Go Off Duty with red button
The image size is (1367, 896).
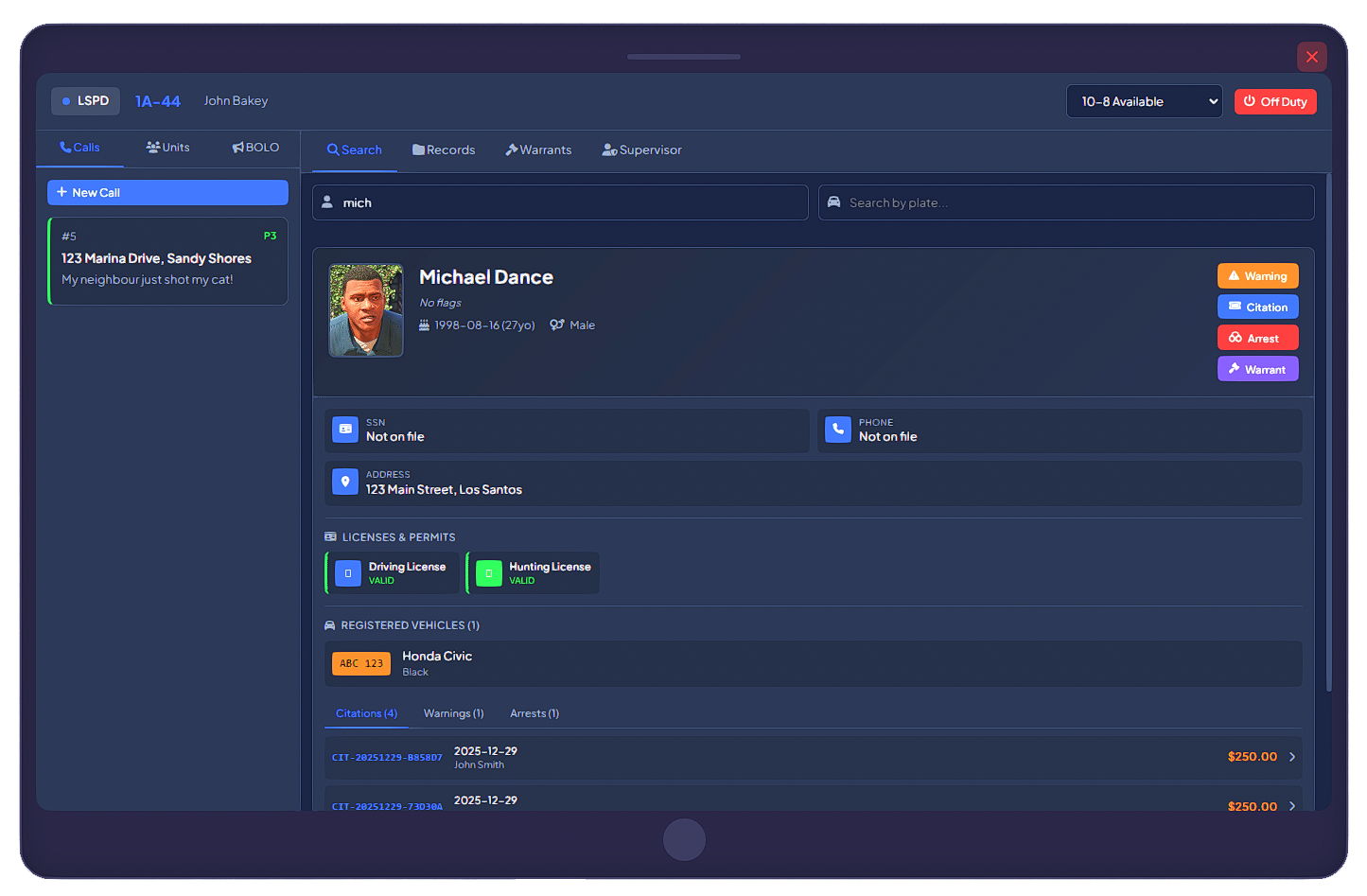[x=1275, y=101]
